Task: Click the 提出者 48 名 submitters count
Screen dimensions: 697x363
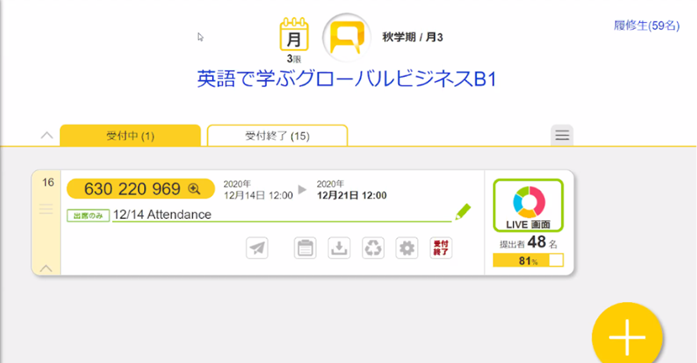Action: (x=528, y=243)
